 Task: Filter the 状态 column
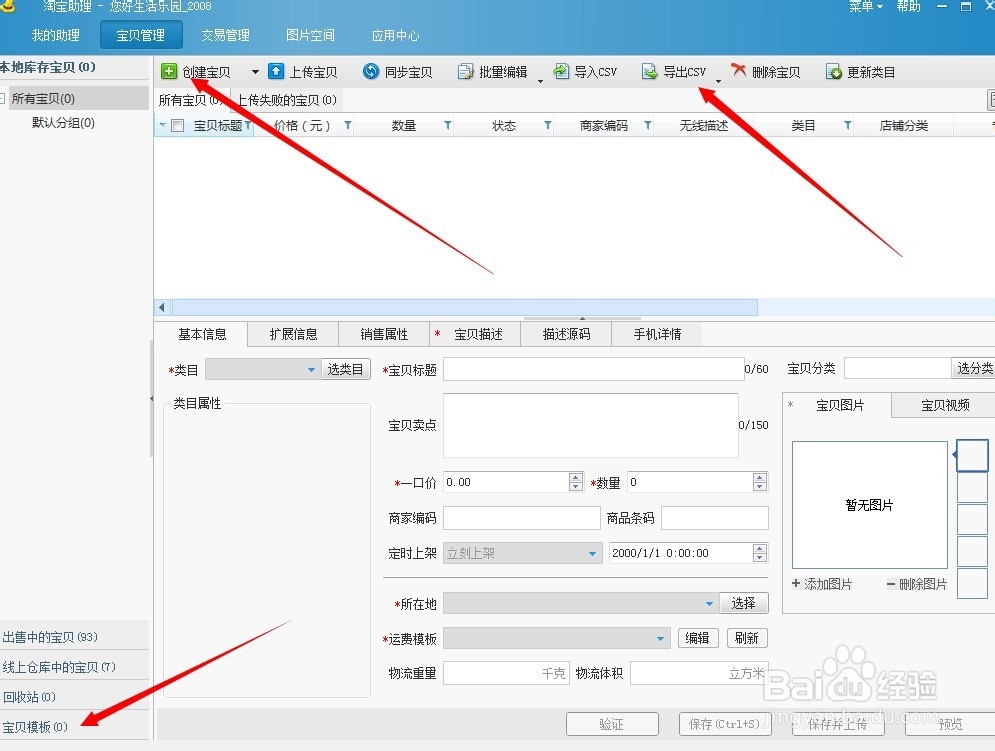[548, 125]
